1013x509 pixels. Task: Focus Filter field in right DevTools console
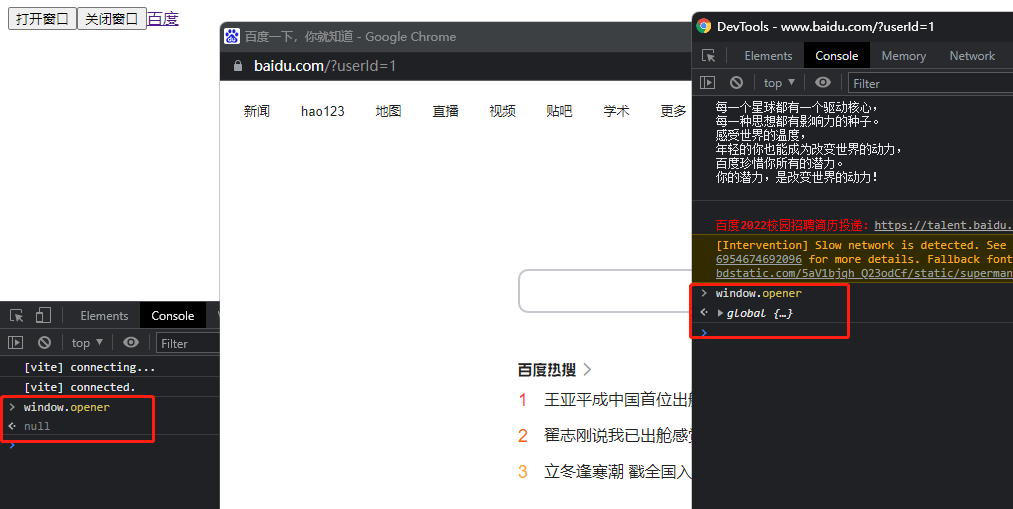pyautogui.click(x=930, y=83)
